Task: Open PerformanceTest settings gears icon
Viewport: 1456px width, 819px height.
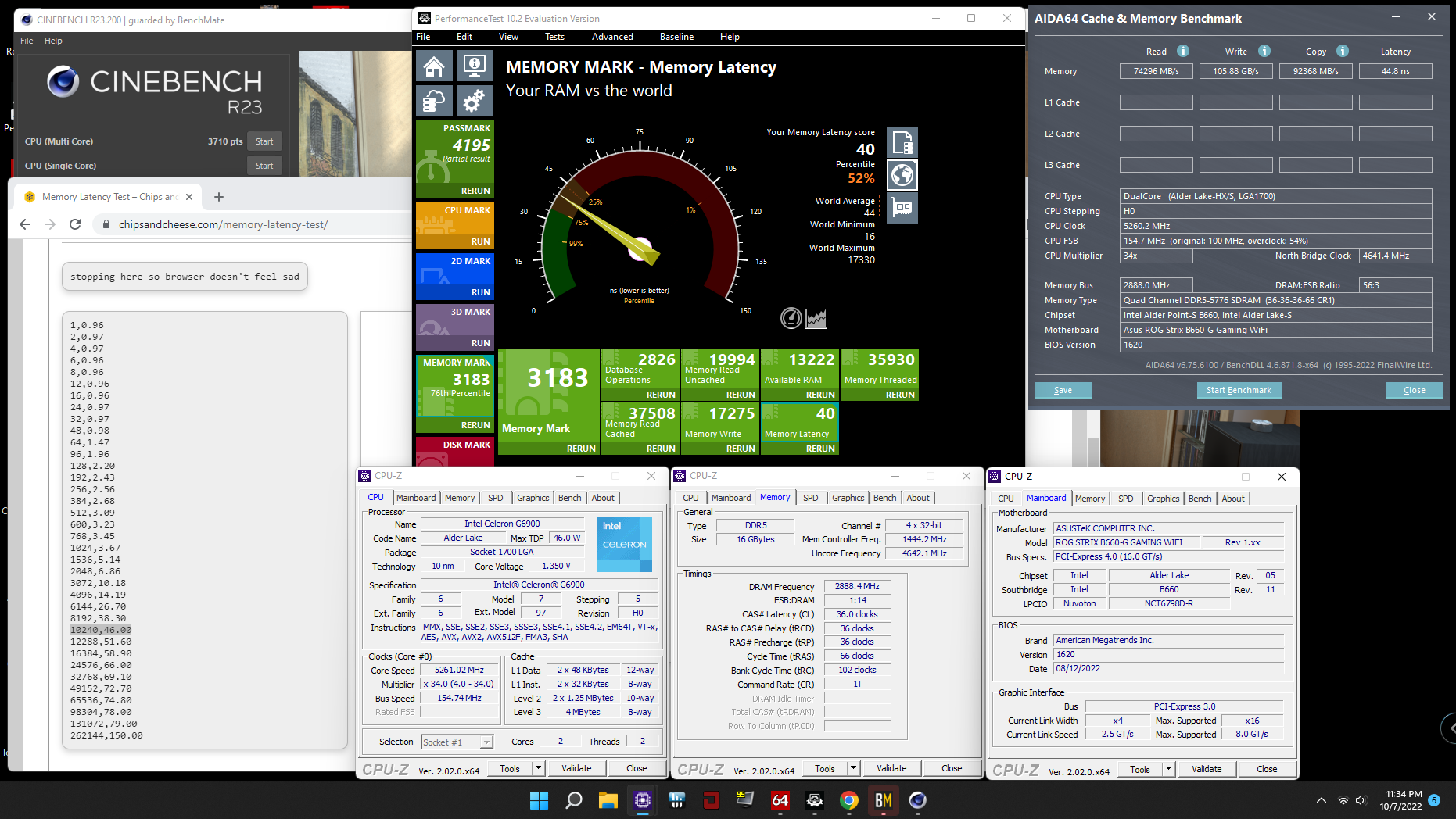Action: pos(474,101)
